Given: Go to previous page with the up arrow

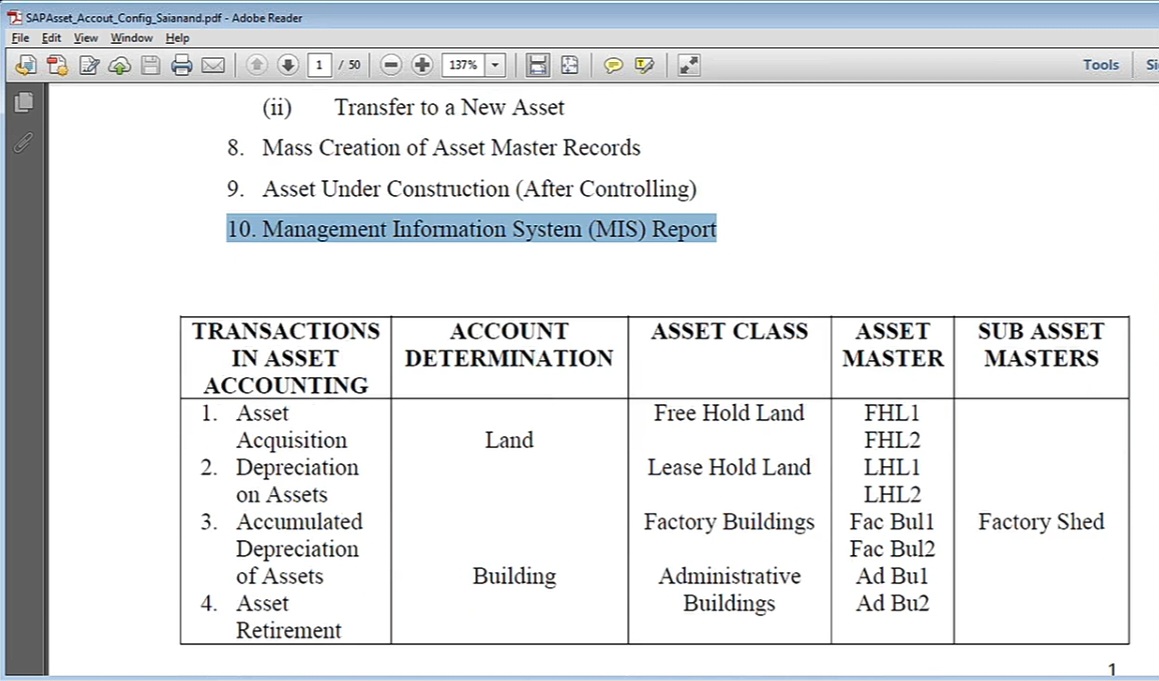Looking at the screenshot, I should [256, 65].
